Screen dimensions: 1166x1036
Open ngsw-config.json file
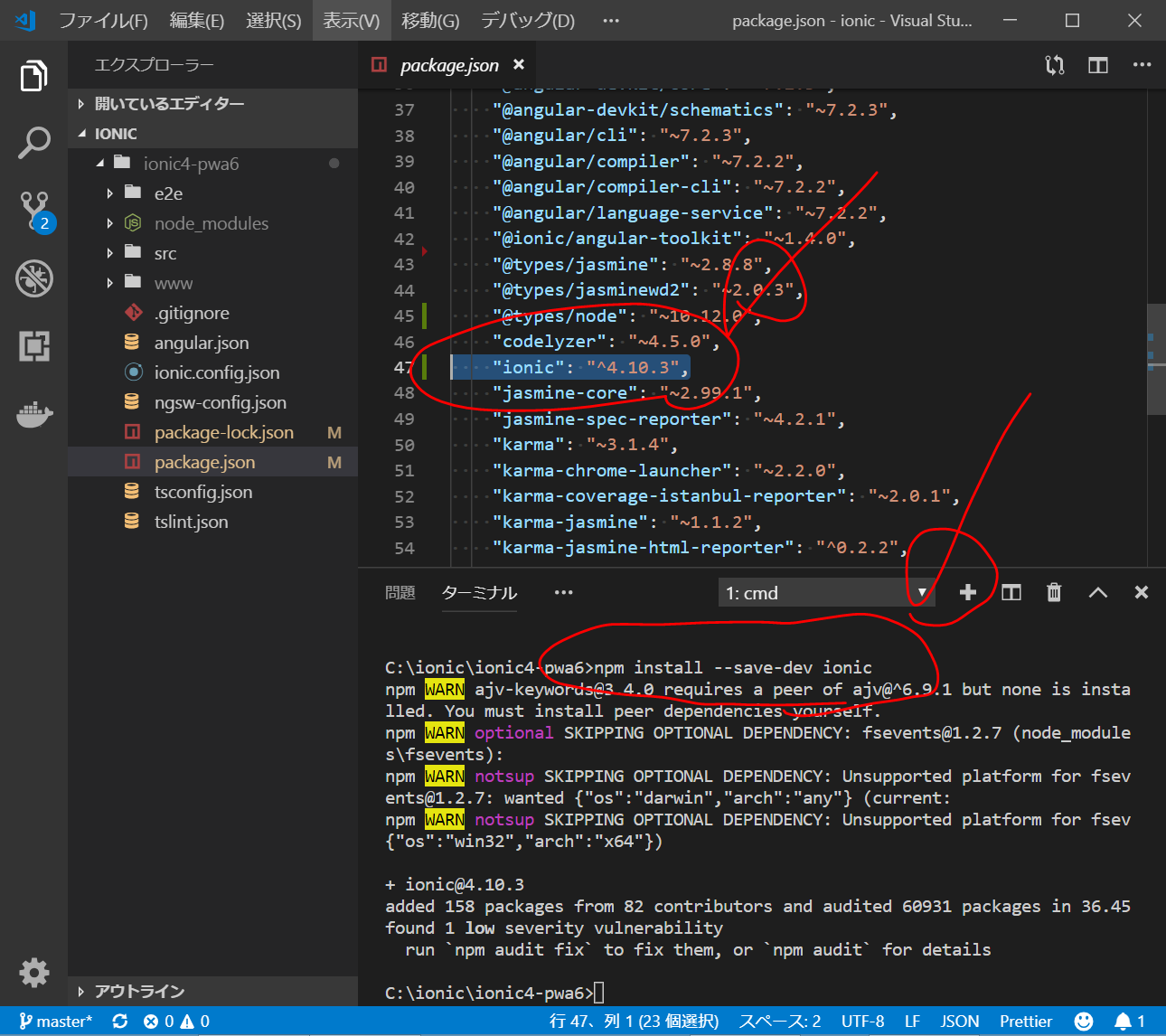213,402
